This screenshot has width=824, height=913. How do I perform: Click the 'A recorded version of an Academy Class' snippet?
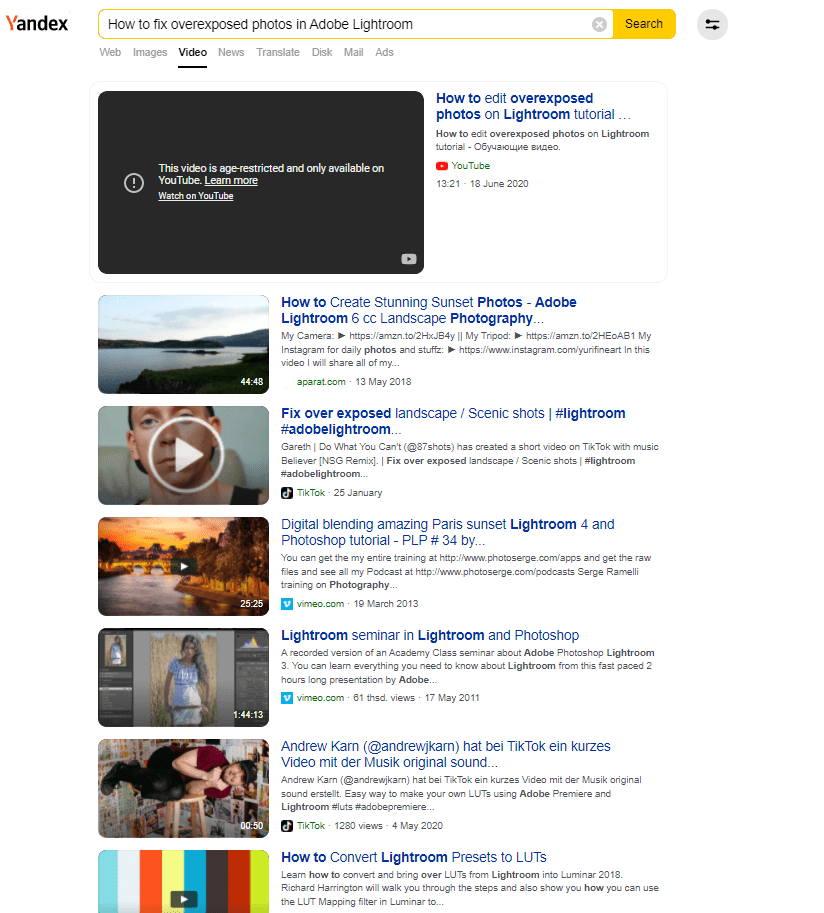click(468, 666)
